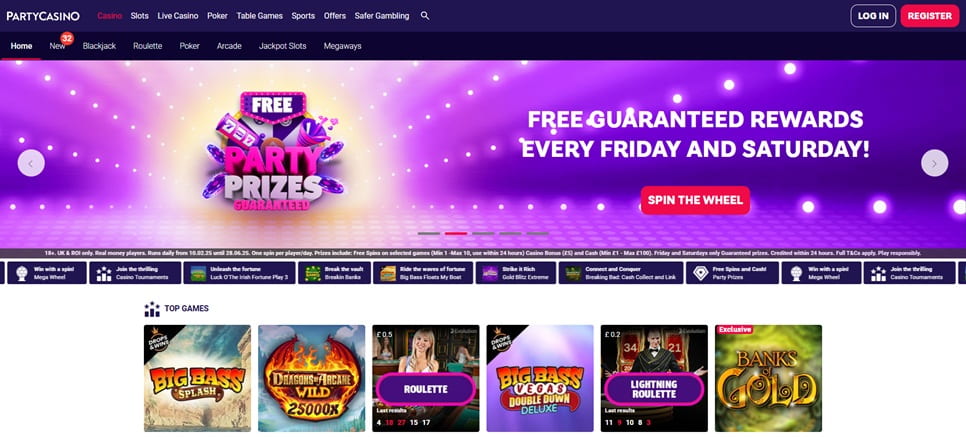Jump to first carousel slide indicator

(429, 234)
